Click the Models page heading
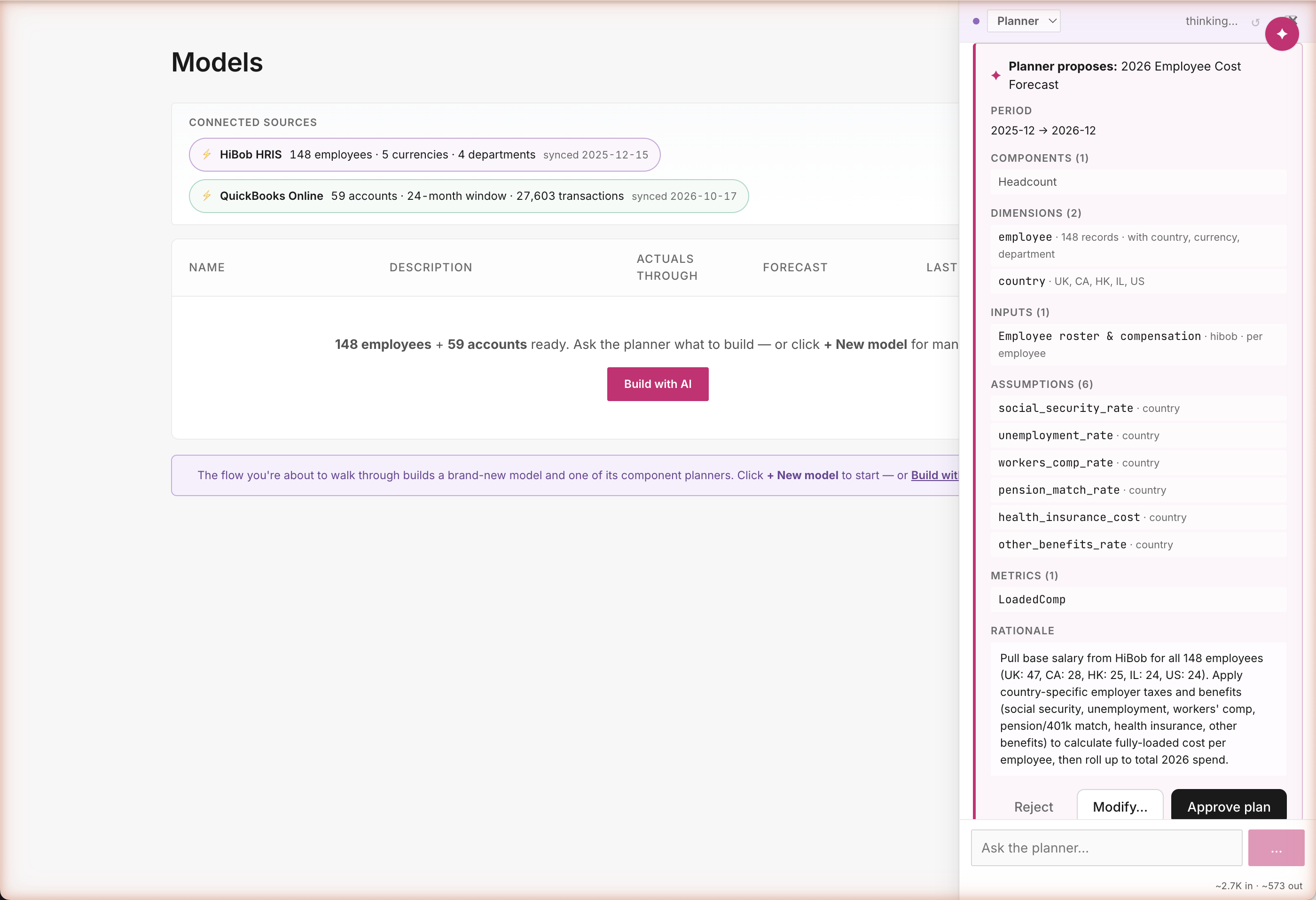The width and height of the screenshot is (1316, 900). coord(217,62)
